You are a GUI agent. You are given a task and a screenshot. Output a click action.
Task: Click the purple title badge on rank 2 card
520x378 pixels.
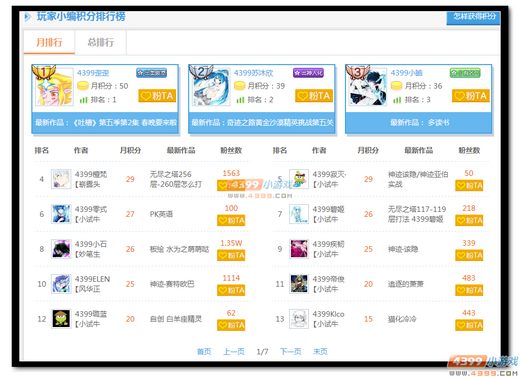point(308,73)
